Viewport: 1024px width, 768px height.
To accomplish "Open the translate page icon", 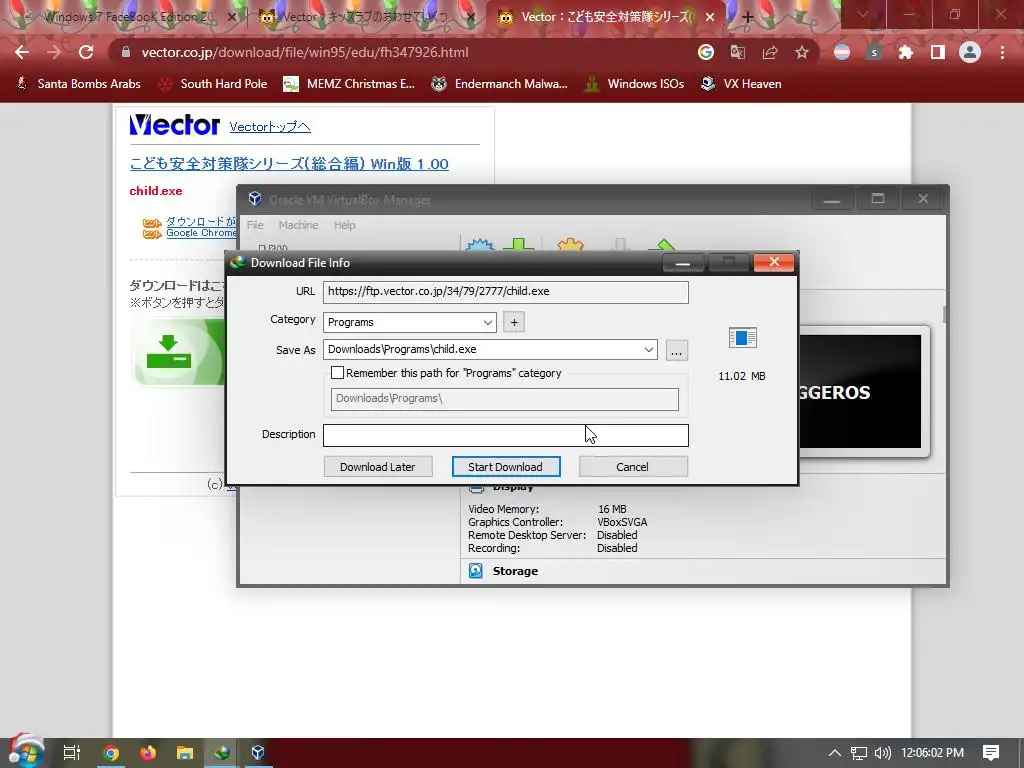I will point(737,52).
